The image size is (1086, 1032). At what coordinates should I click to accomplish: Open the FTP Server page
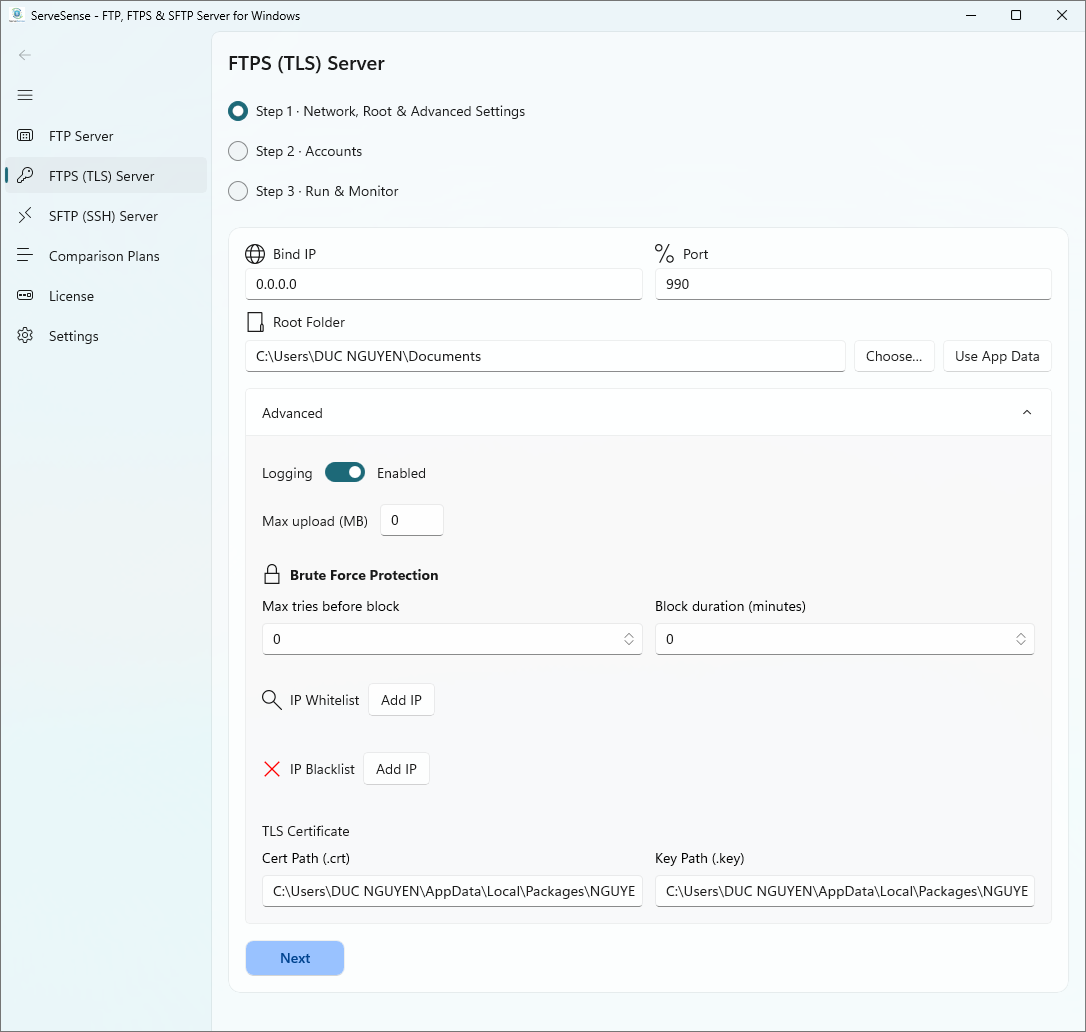click(106, 136)
